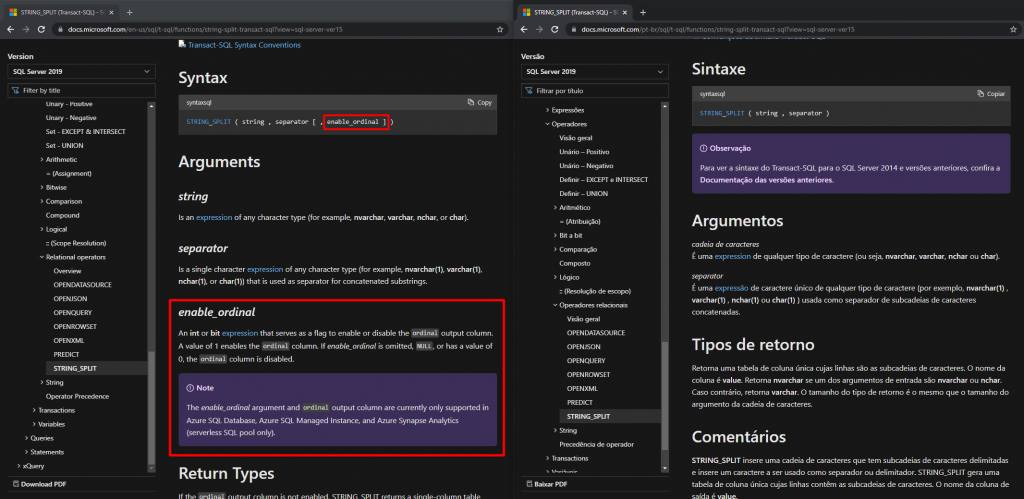Click the right window address bar URL
Image resolution: width=1024 pixels, height=499 pixels.
[x=717, y=29]
